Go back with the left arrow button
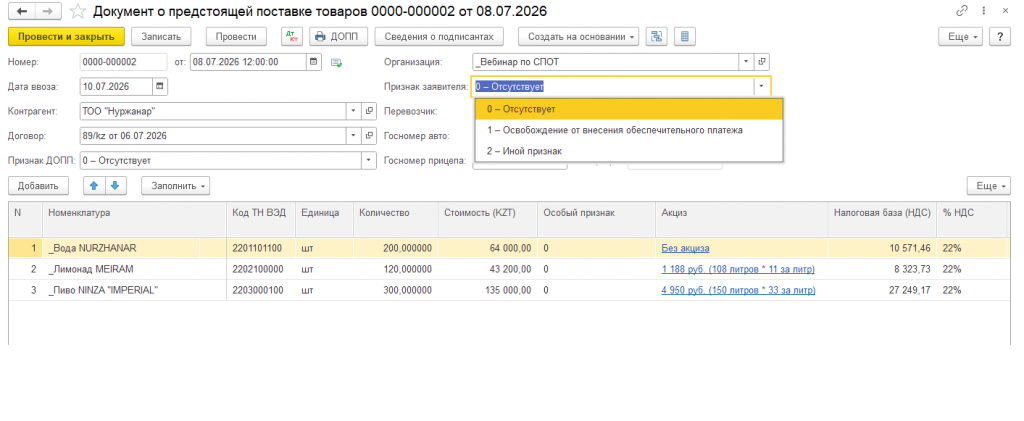 pos(22,11)
